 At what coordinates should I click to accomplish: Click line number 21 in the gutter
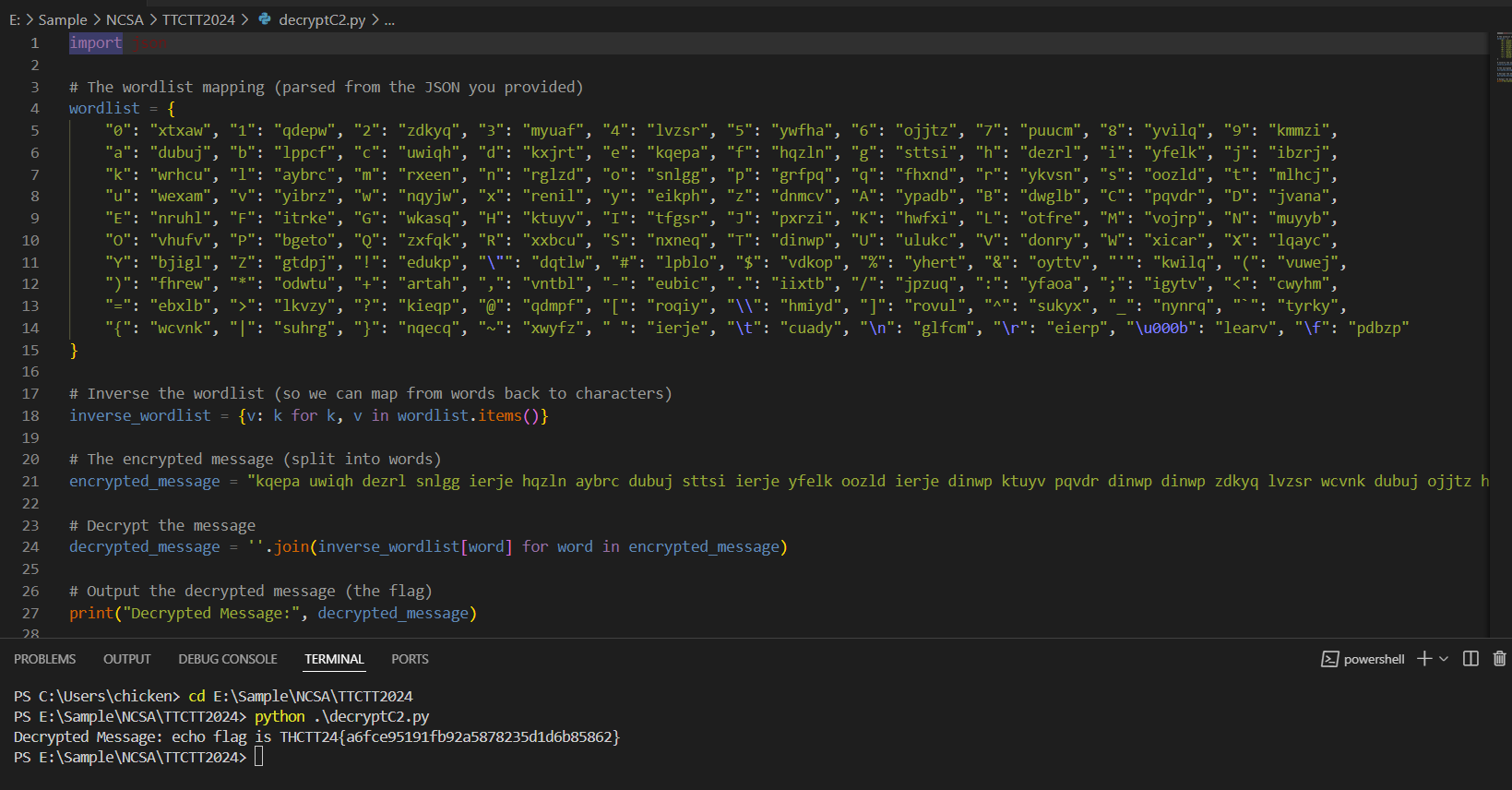point(30,481)
